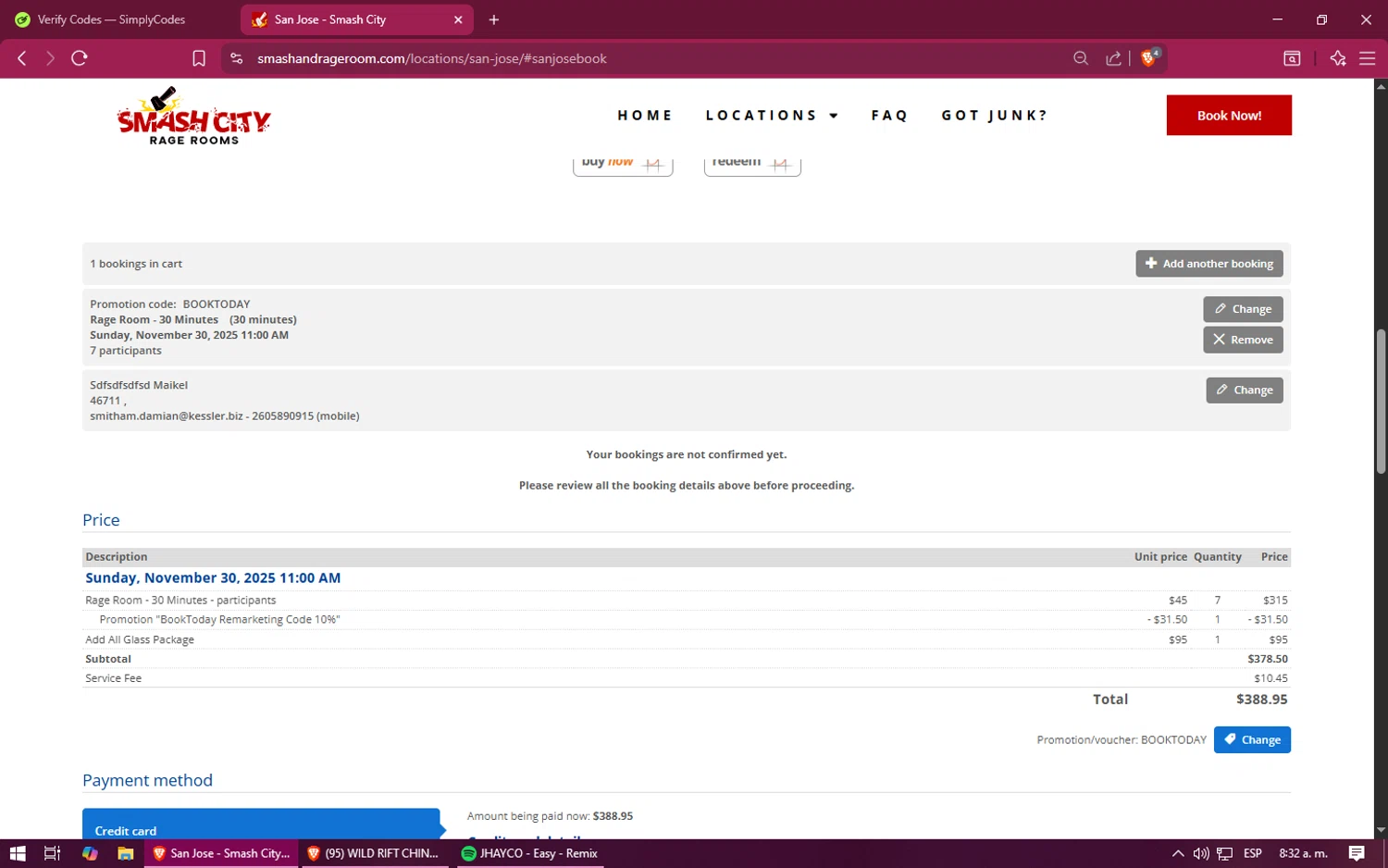This screenshot has height=868, width=1388.
Task: Click the Service Fee $10.45 value
Action: click(x=1270, y=678)
